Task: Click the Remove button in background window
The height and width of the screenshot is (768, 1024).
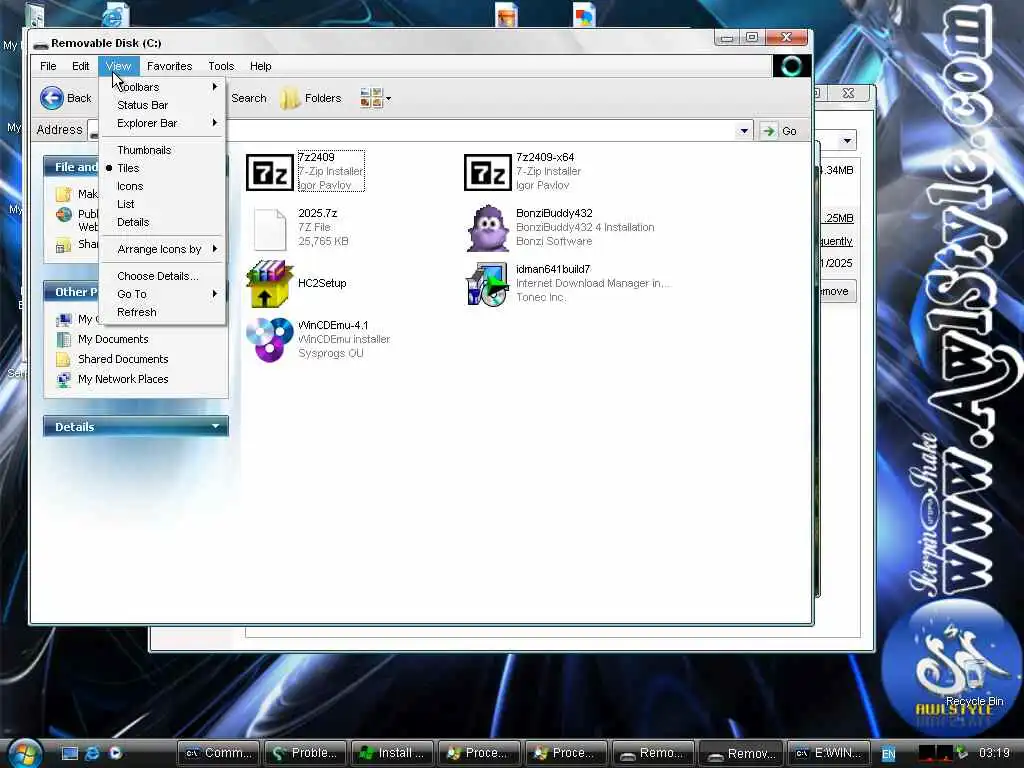Action: (836, 291)
